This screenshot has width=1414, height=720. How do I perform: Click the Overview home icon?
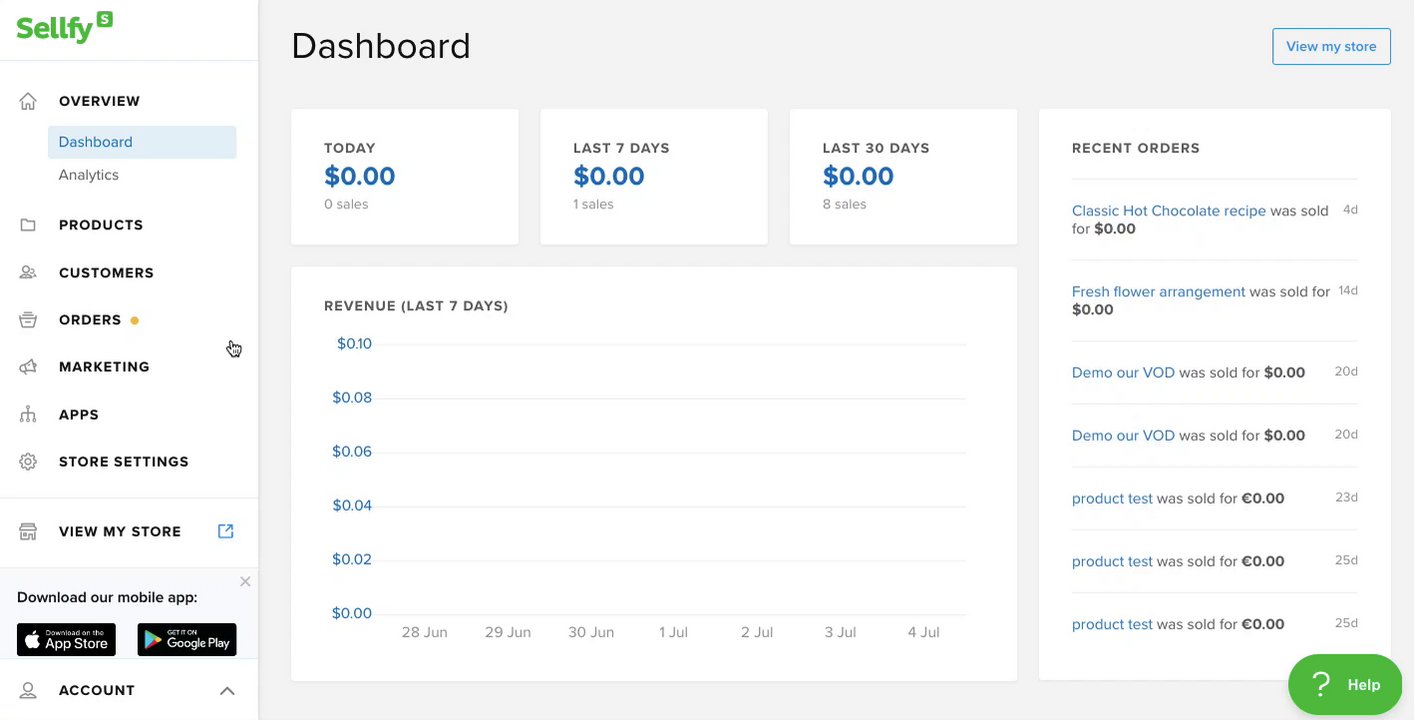coord(28,101)
